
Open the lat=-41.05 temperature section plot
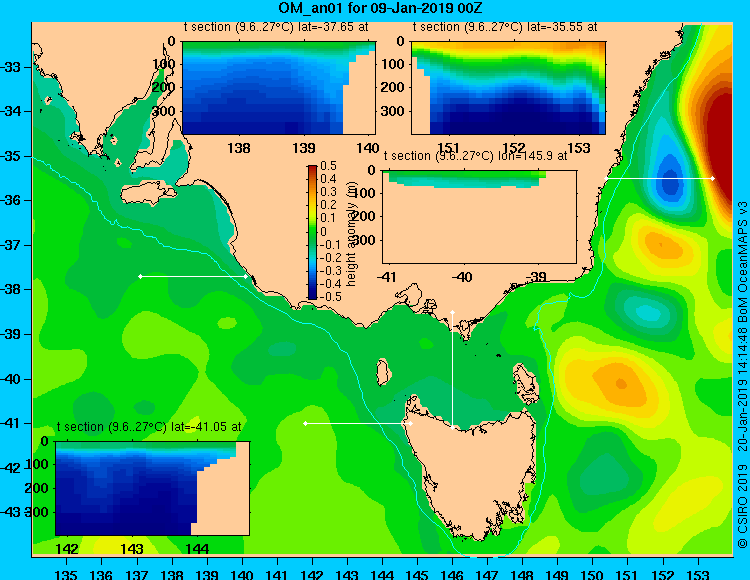click(153, 488)
